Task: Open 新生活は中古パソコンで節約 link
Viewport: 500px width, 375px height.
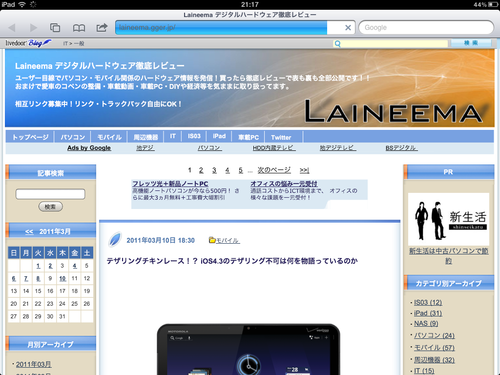Action: [x=449, y=256]
